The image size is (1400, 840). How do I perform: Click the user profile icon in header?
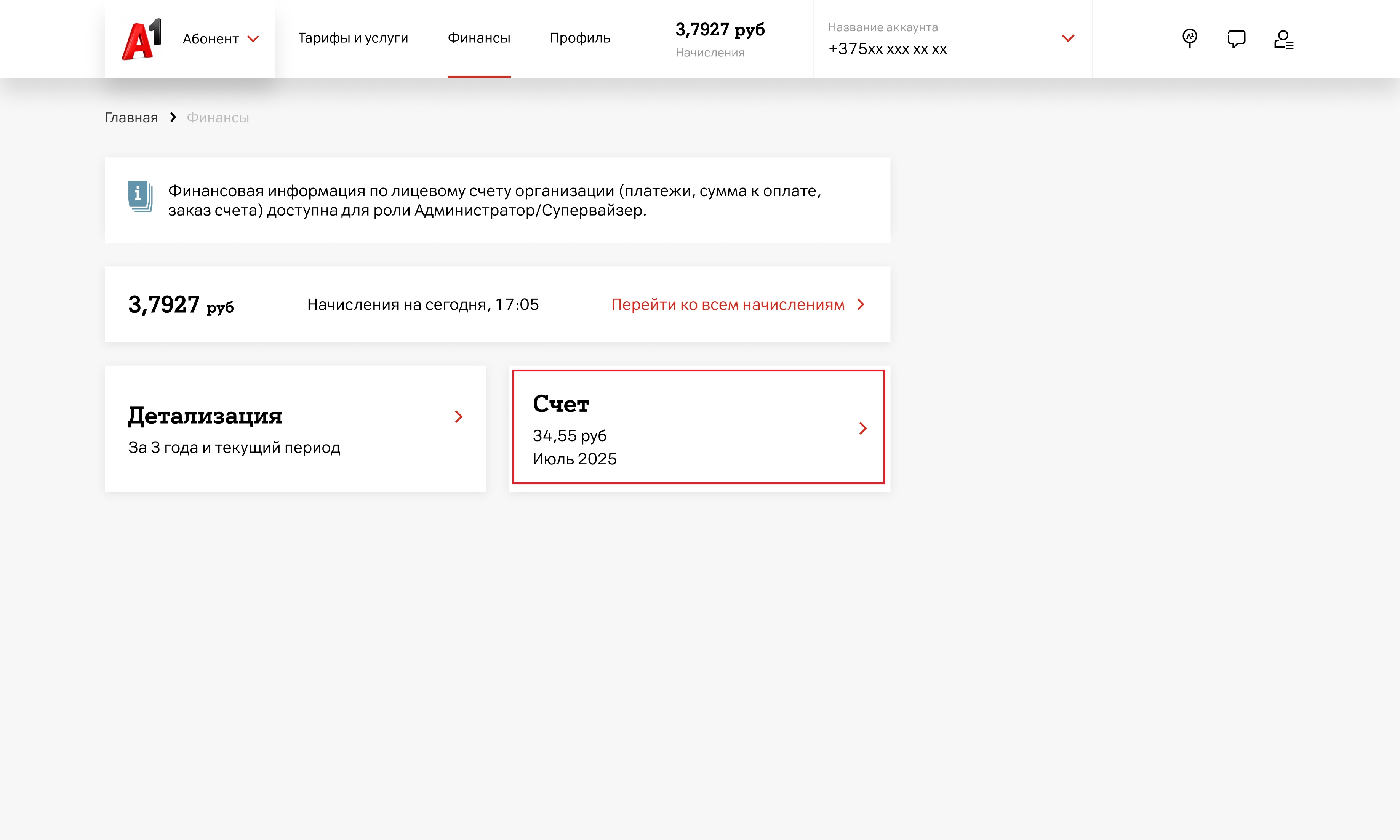(1283, 39)
